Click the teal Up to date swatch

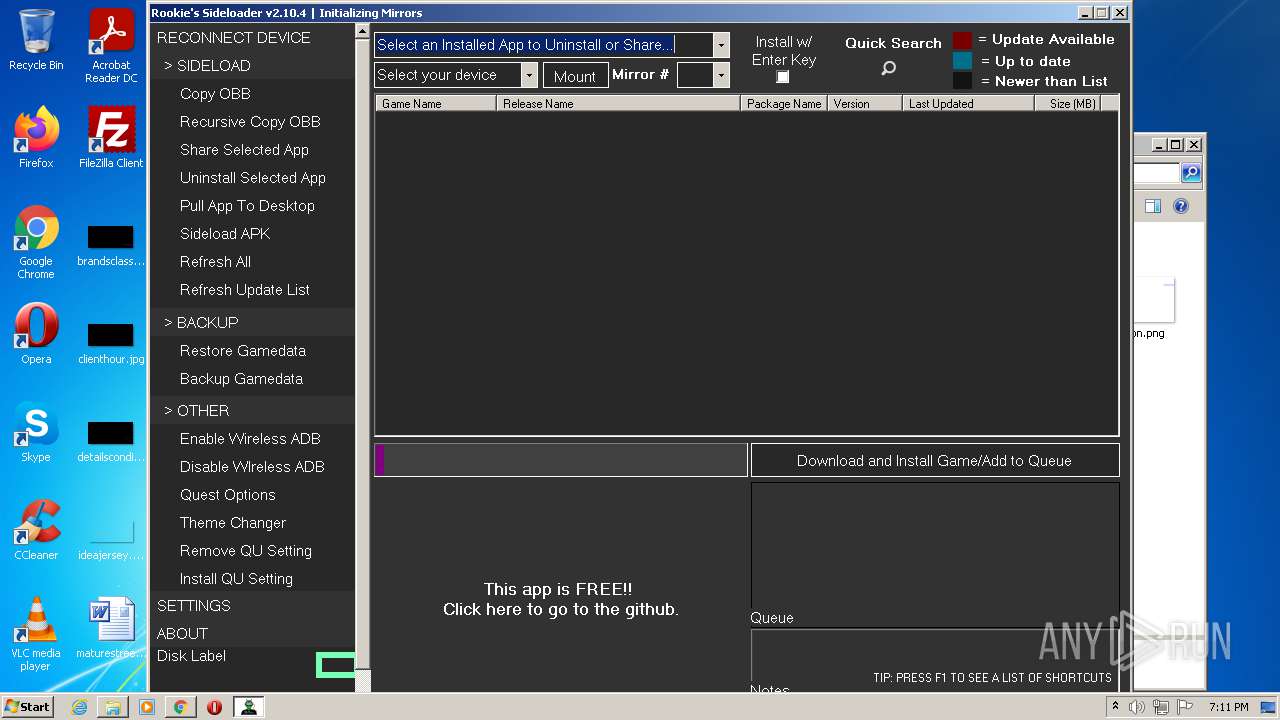(x=962, y=61)
